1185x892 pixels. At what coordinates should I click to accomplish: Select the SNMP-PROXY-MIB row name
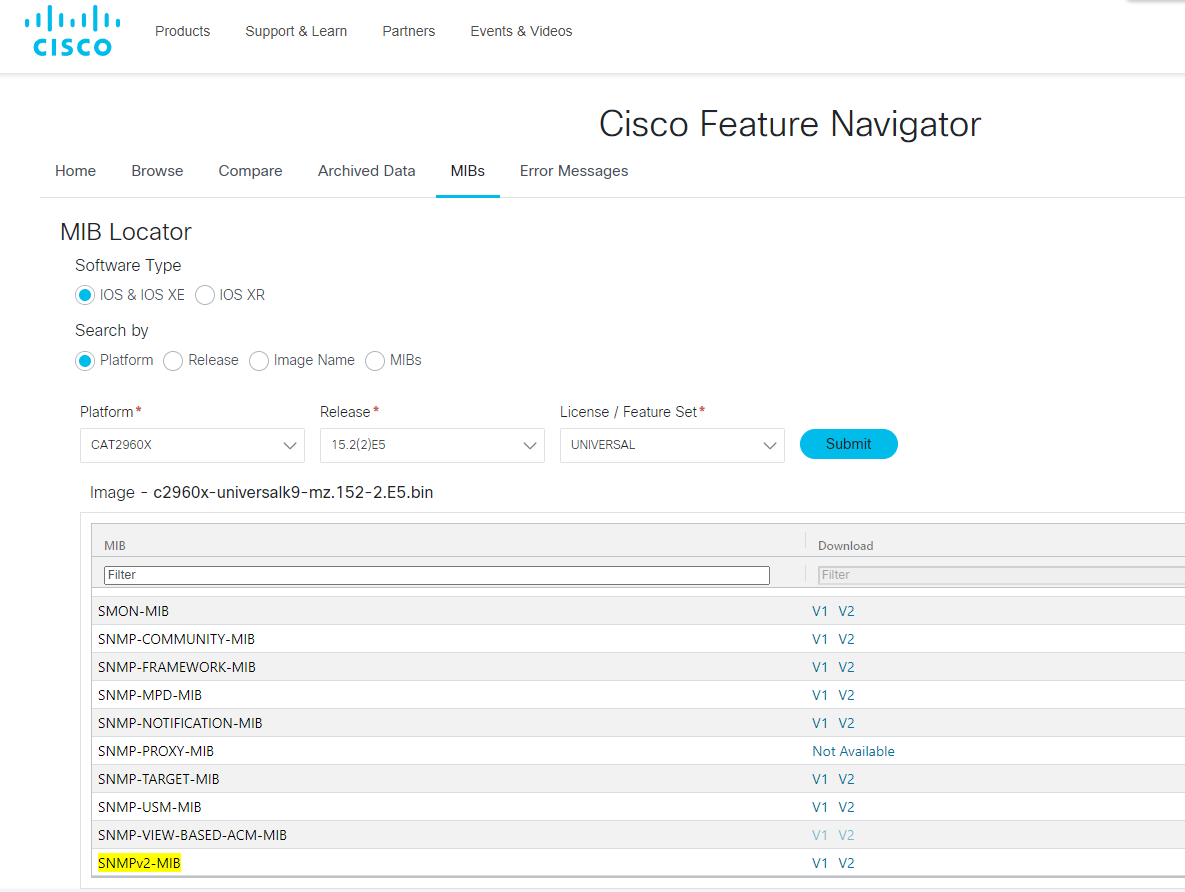pos(156,751)
